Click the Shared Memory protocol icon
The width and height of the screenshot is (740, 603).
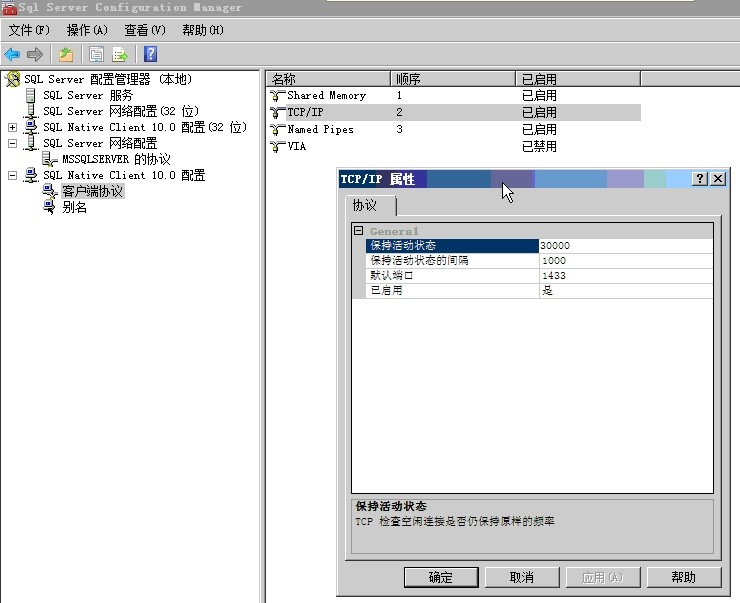(x=278, y=96)
